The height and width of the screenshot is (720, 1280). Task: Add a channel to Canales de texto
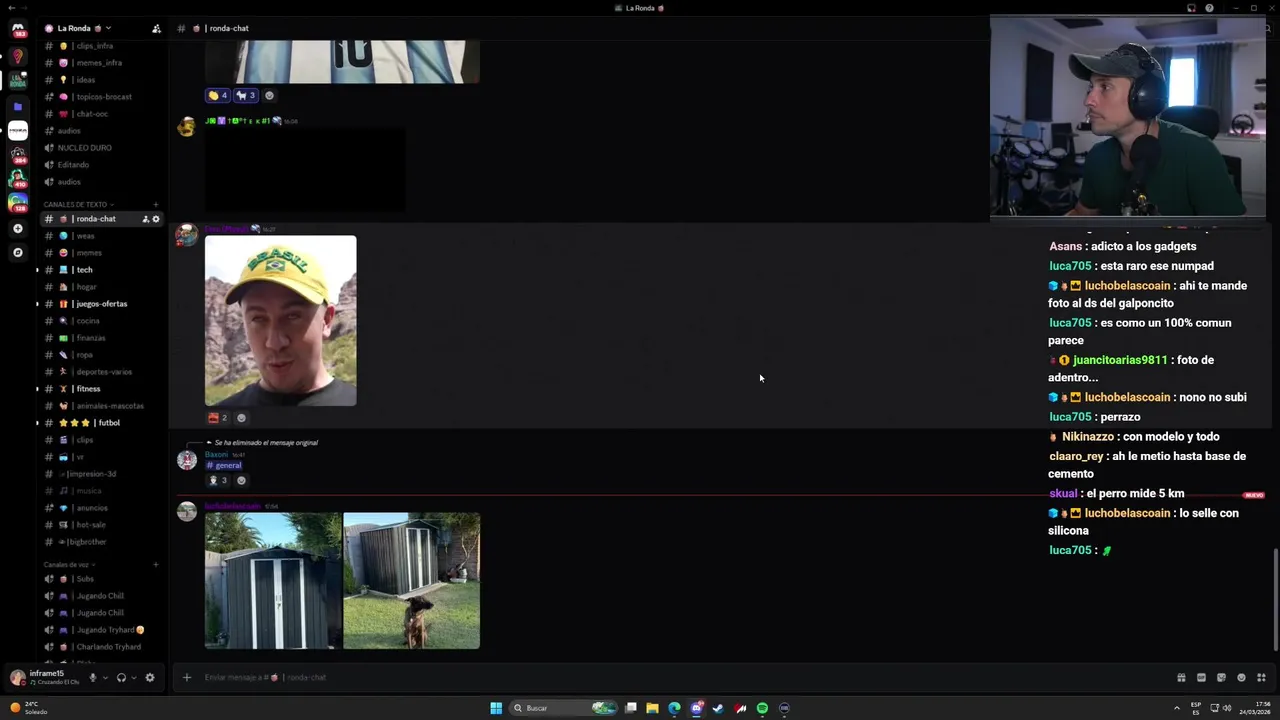[155, 204]
